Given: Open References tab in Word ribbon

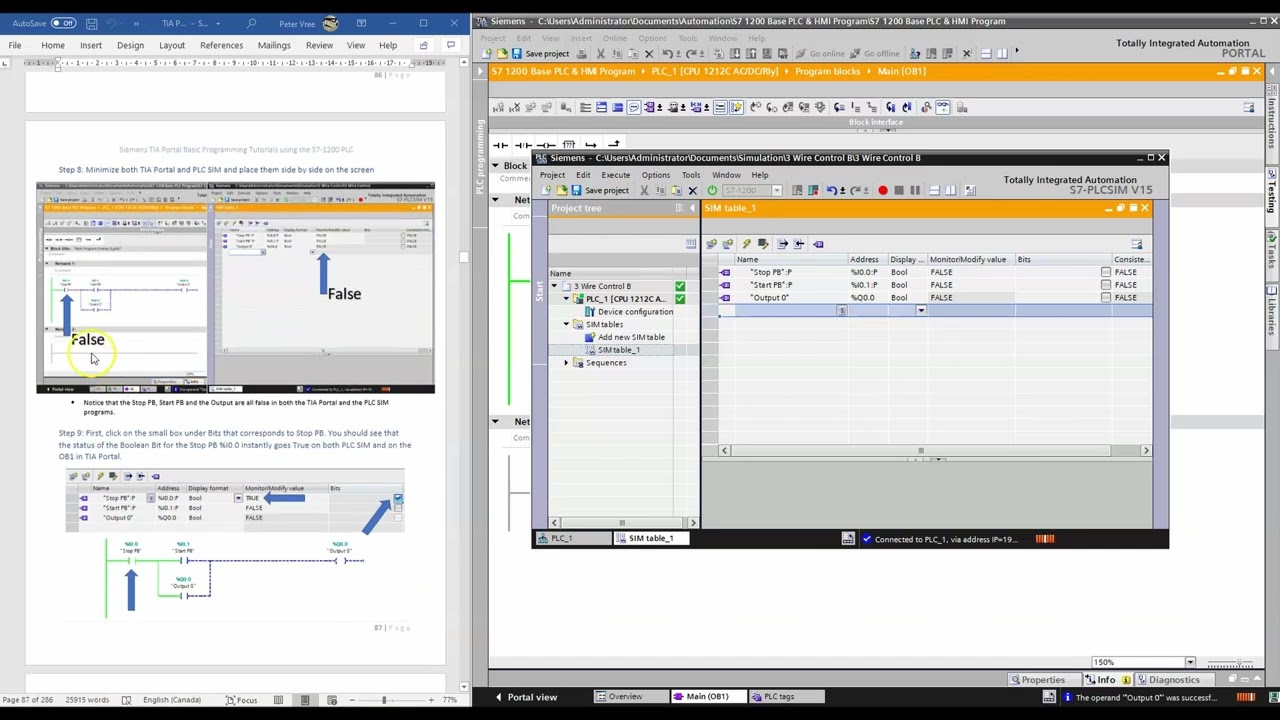Looking at the screenshot, I should 221,45.
